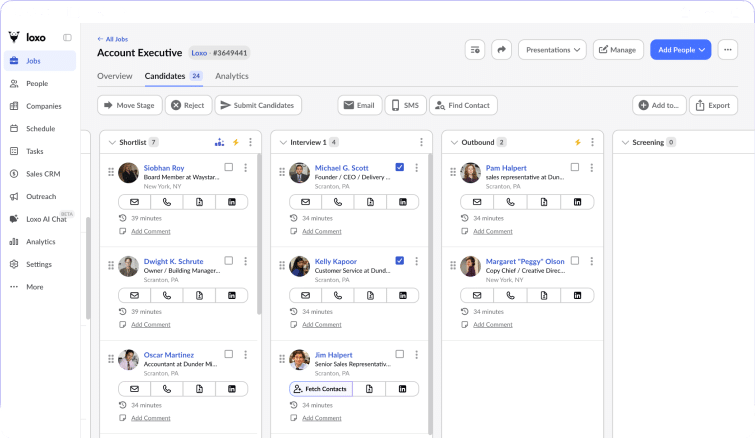
Task: Select Jim Halpert's checkbox
Action: (x=400, y=354)
